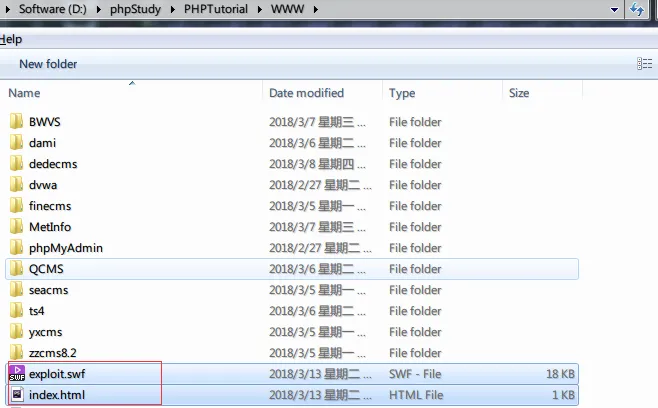Click the New folder button
Image resolution: width=658 pixels, height=408 pixels.
(48, 64)
